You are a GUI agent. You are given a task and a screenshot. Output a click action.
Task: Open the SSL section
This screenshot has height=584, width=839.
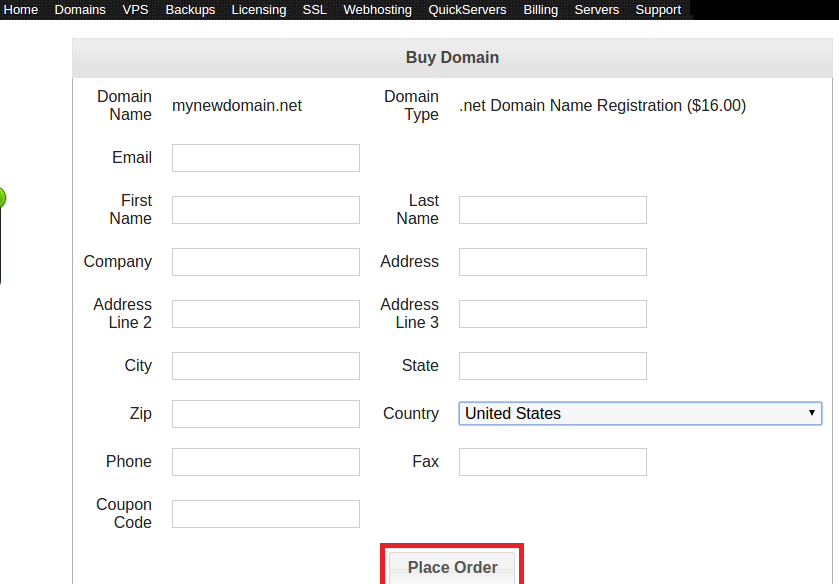point(313,9)
